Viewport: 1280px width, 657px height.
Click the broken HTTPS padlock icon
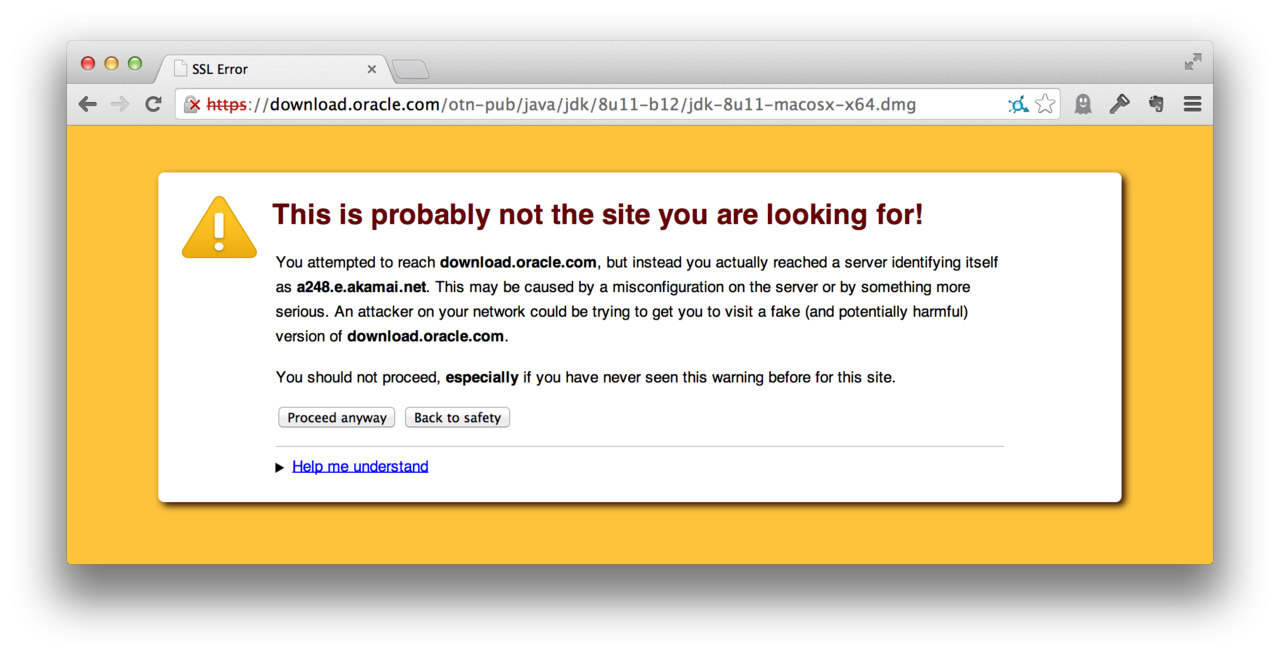189,103
